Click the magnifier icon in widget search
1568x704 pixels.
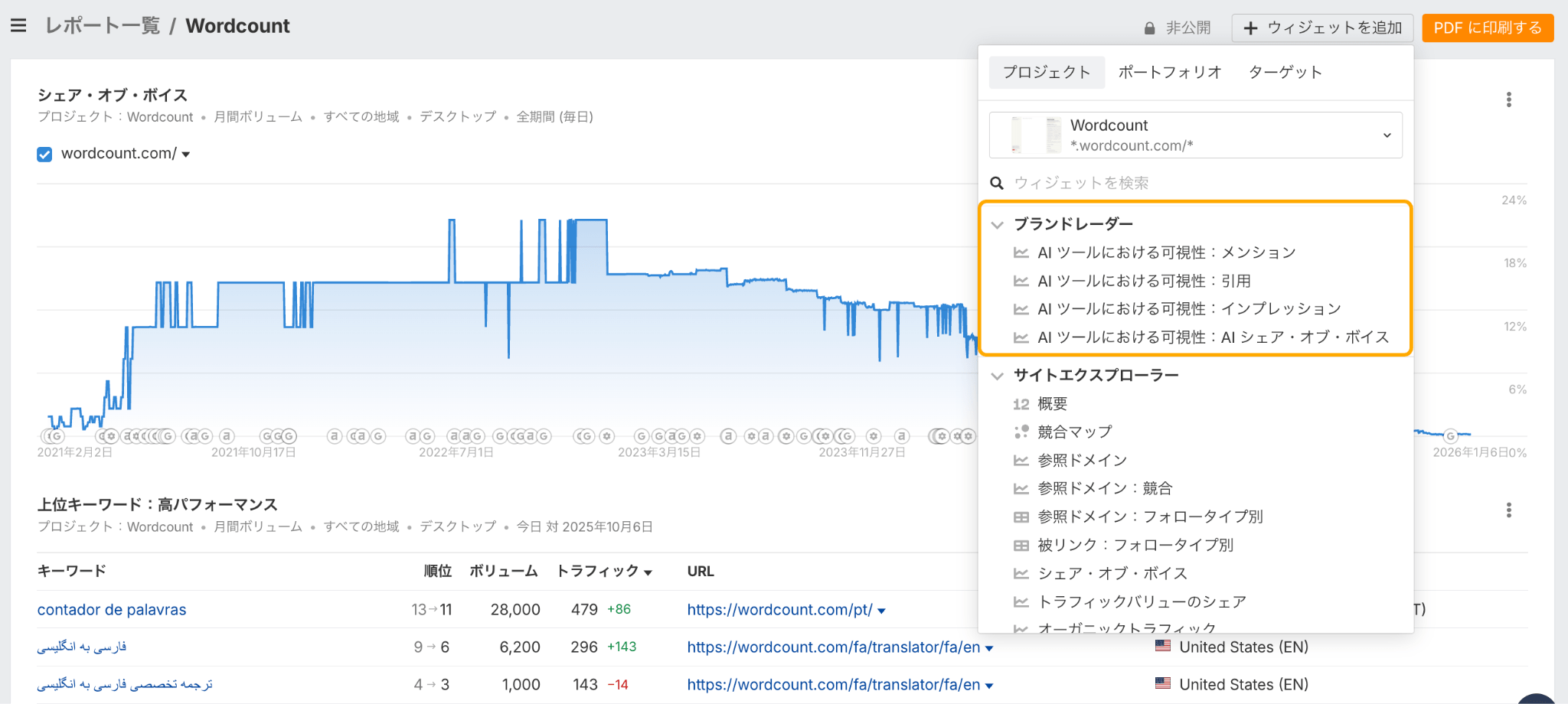(x=997, y=183)
